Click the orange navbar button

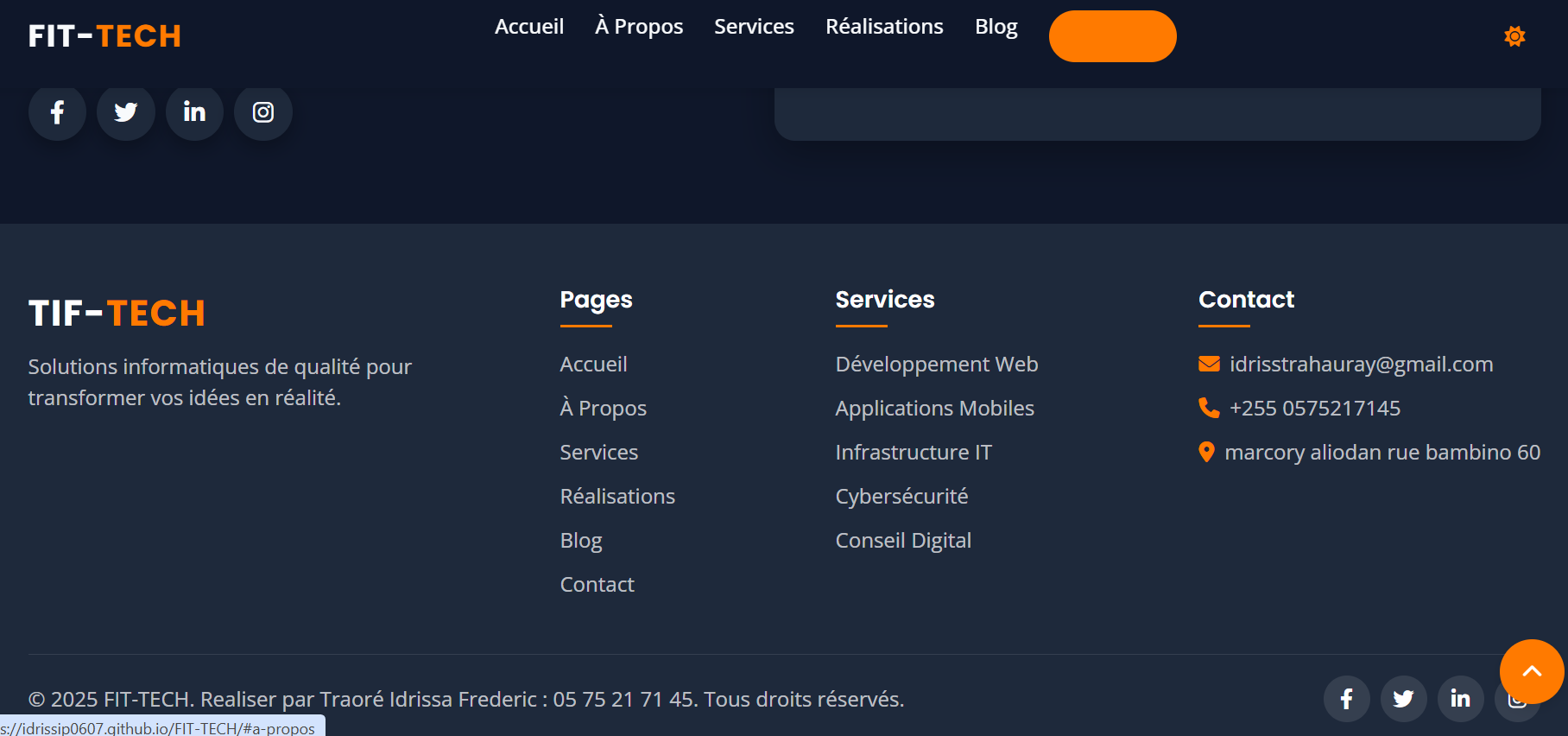1112,36
